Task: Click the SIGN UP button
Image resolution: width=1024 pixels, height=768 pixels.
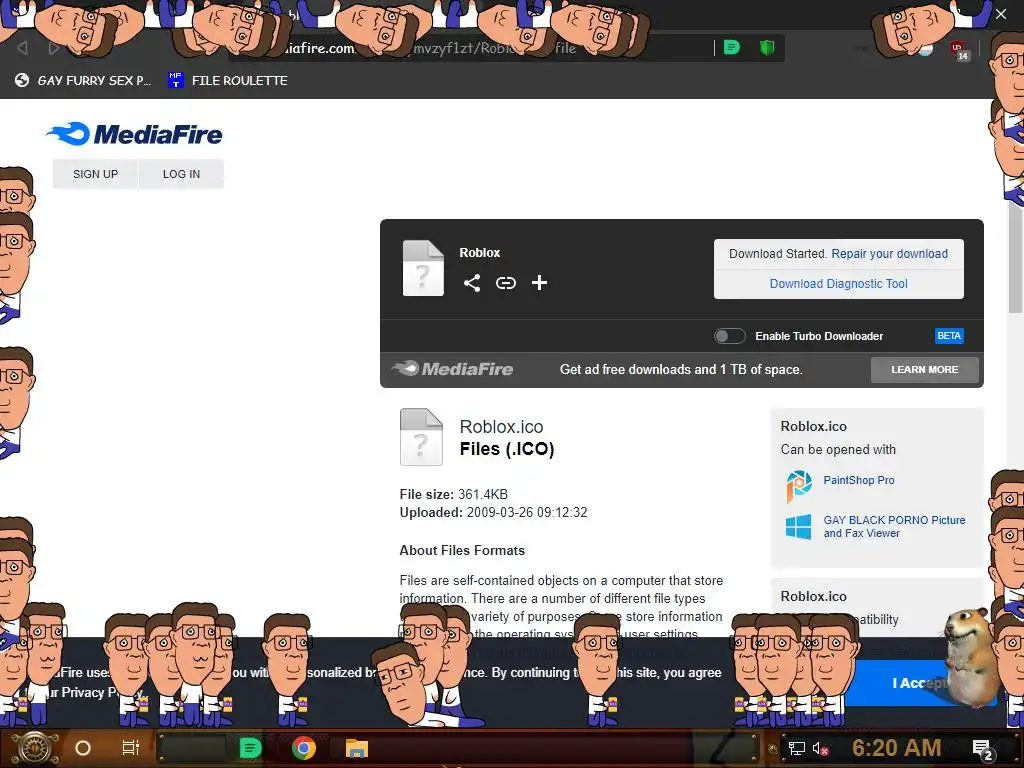Action: point(95,174)
